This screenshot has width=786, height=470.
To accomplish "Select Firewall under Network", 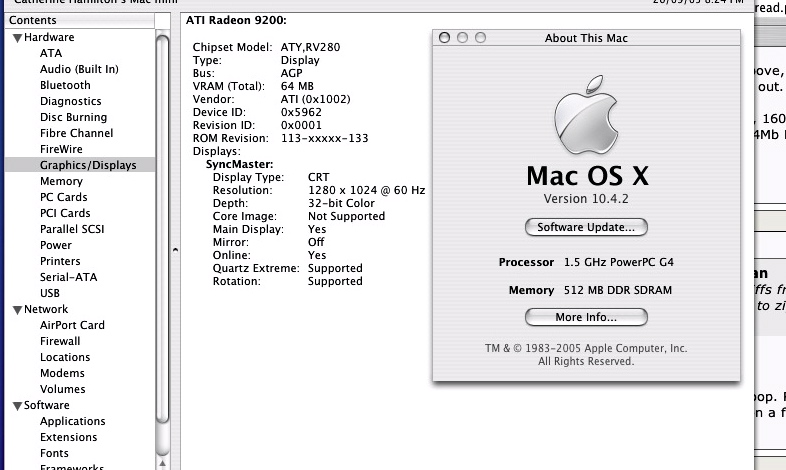I will click(60, 341).
